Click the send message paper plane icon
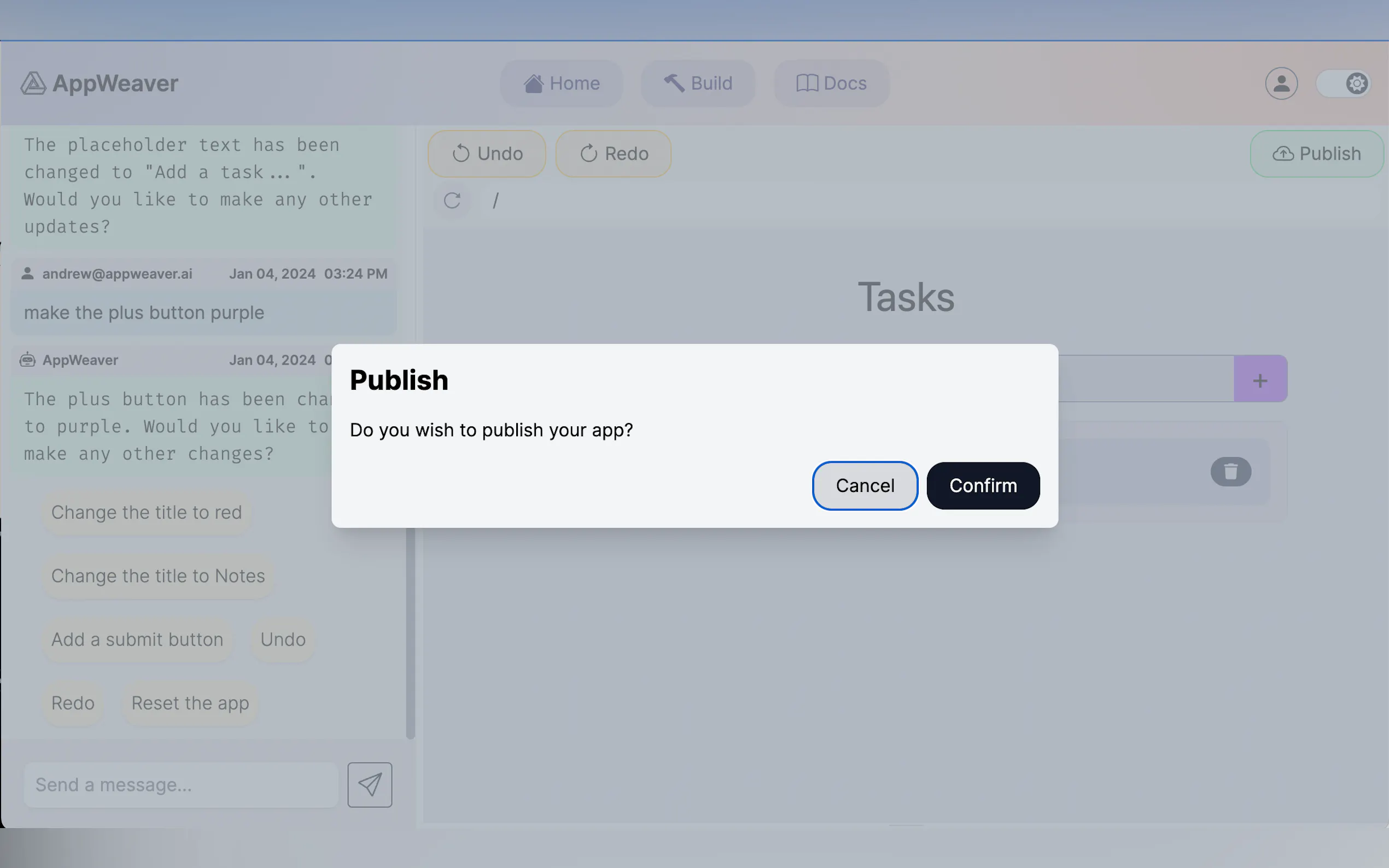The height and width of the screenshot is (868, 1389). (369, 784)
